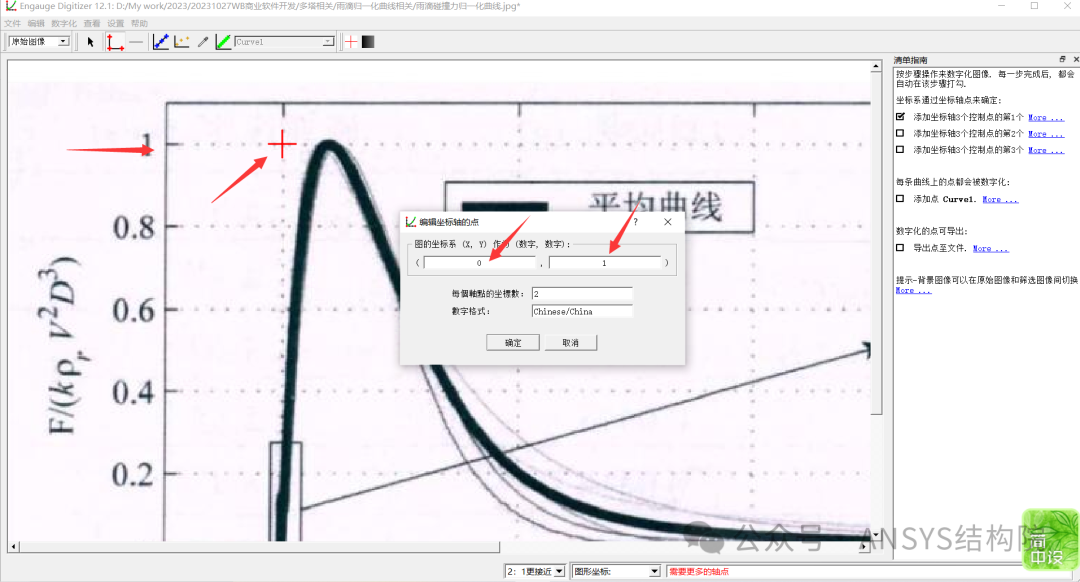The image size is (1080, 582).
Task: Click the red crosshair toolbar icon
Action: 350,42
